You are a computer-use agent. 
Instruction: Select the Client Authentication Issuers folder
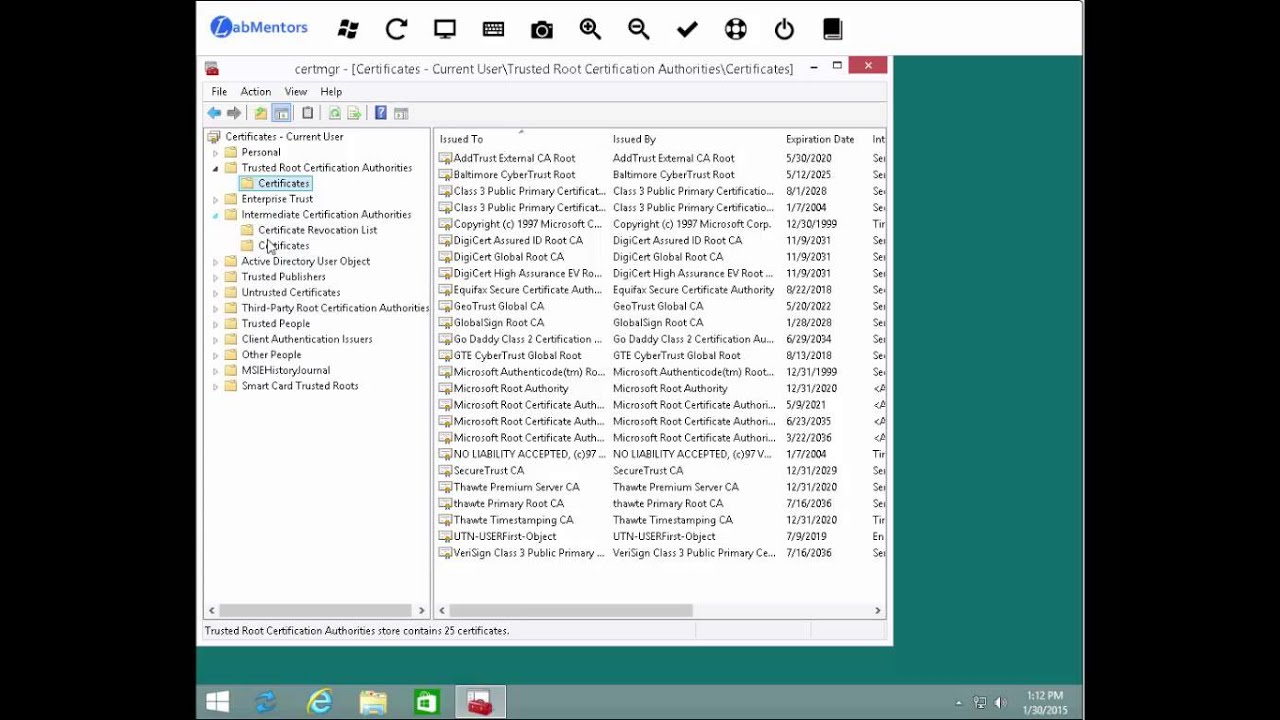click(306, 339)
